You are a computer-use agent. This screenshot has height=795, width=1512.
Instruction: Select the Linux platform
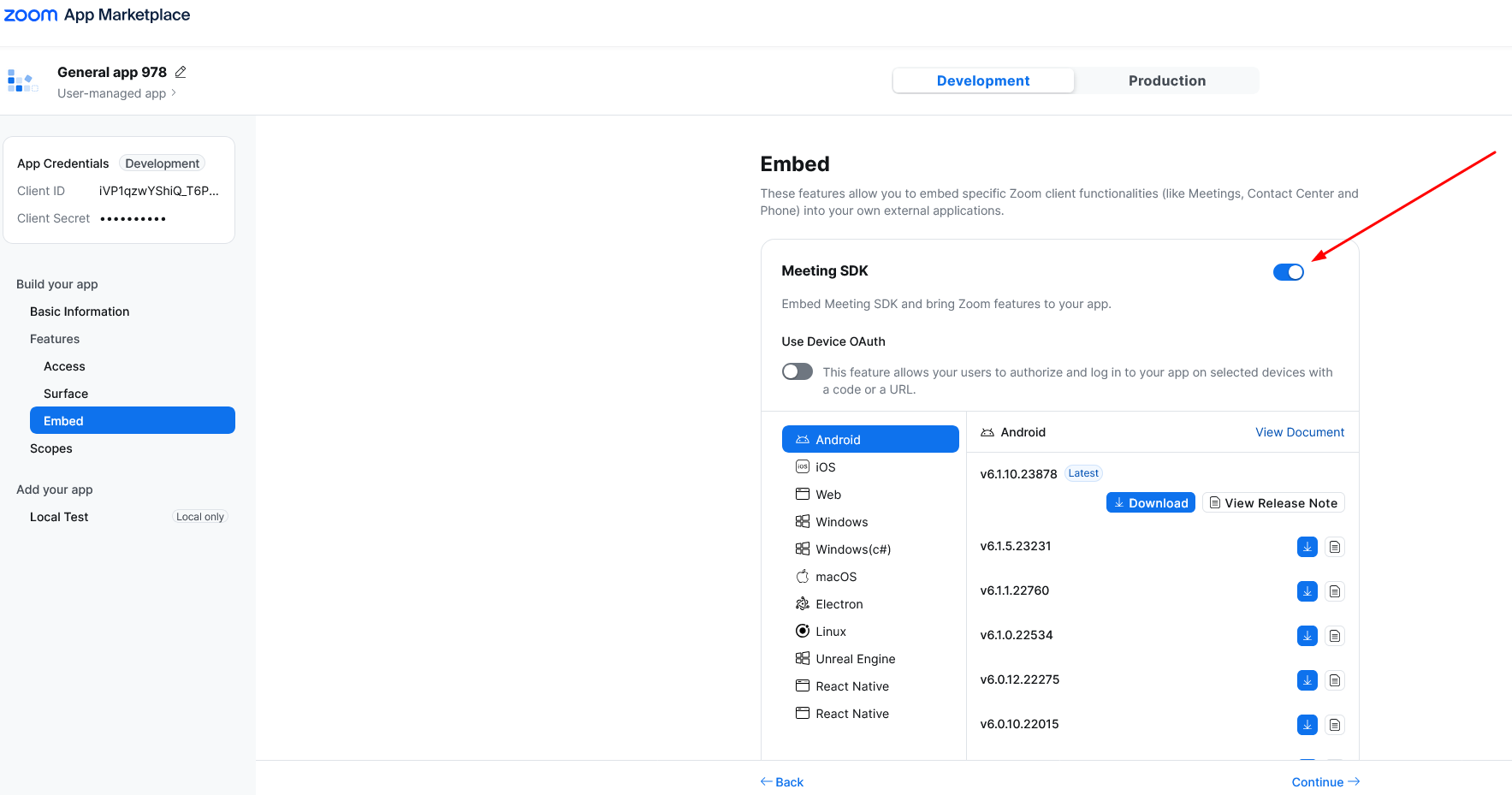(x=869, y=631)
